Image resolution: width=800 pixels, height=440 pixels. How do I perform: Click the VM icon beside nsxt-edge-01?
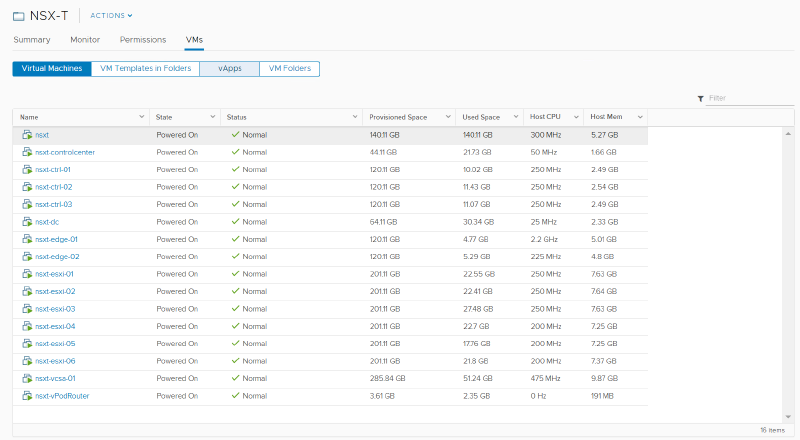pos(27,239)
